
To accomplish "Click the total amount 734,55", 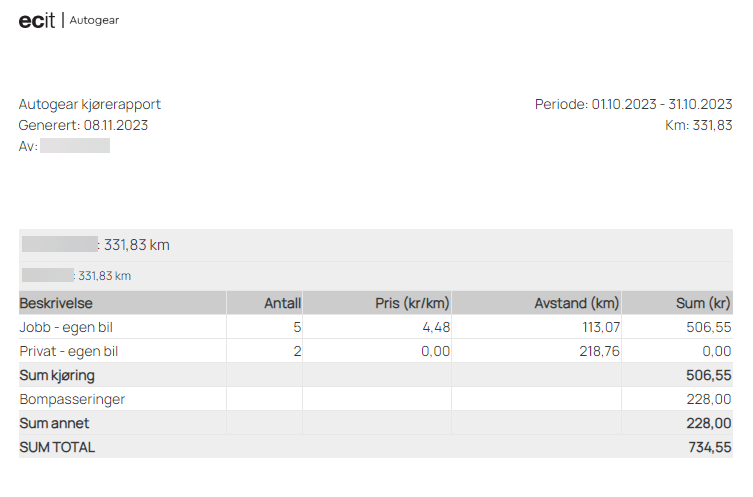I will tap(709, 448).
